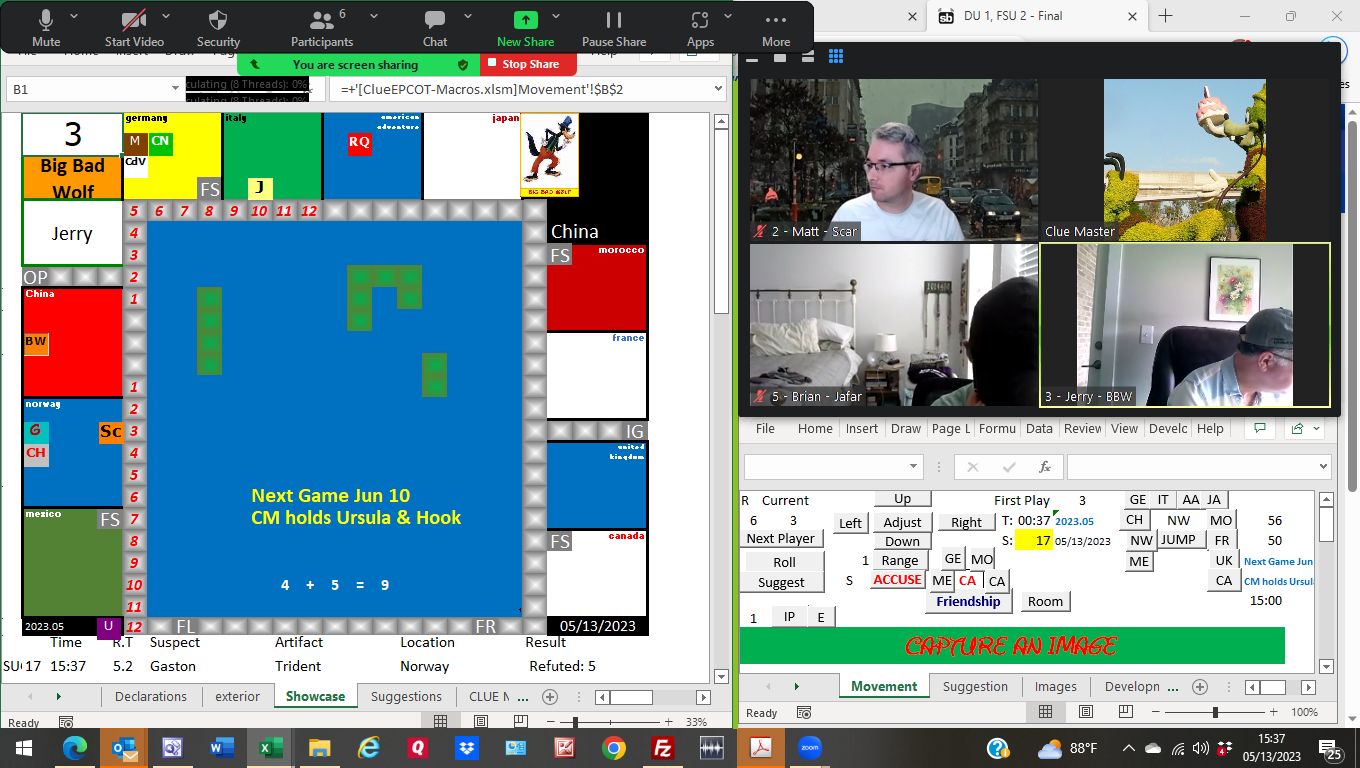The width and height of the screenshot is (1360, 768).
Task: Expand video options arrow beside Start Video
Action: pos(166,17)
